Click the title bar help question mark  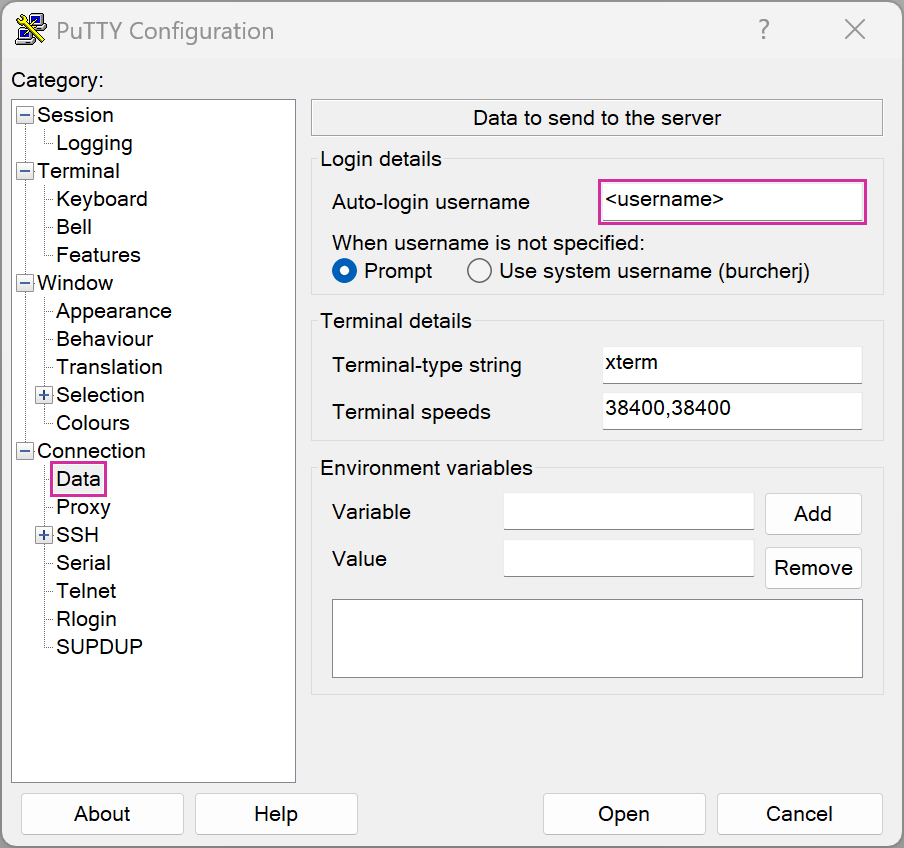coord(764,30)
